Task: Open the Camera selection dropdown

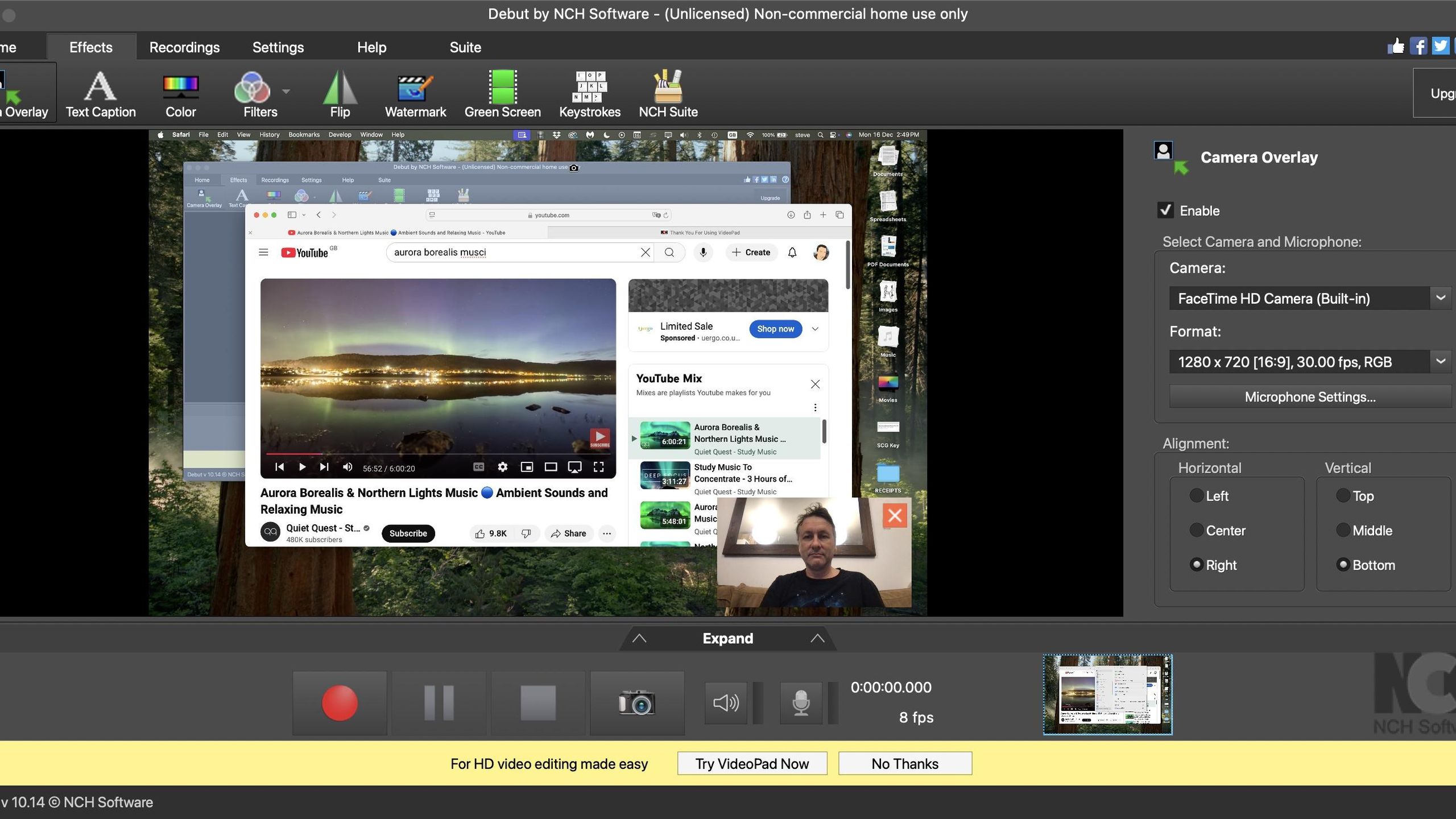Action: click(x=1440, y=298)
